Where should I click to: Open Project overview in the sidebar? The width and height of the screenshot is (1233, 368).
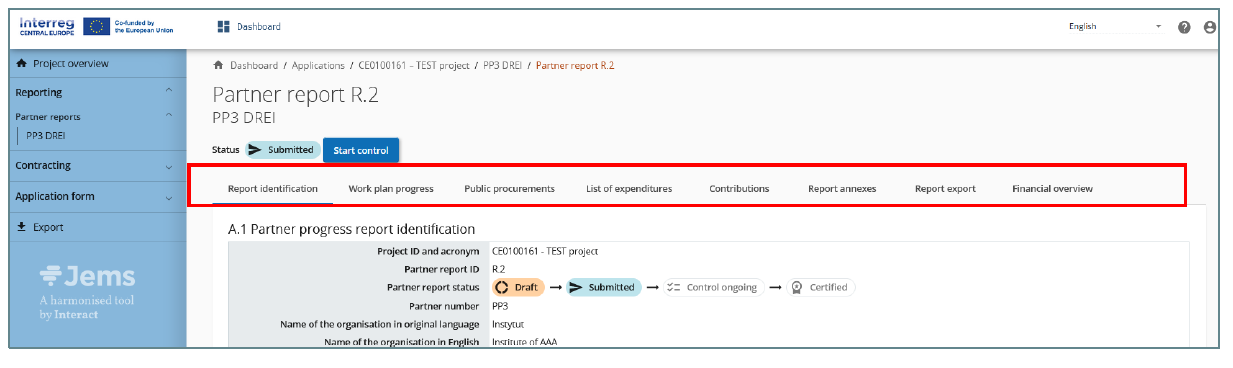coord(71,64)
